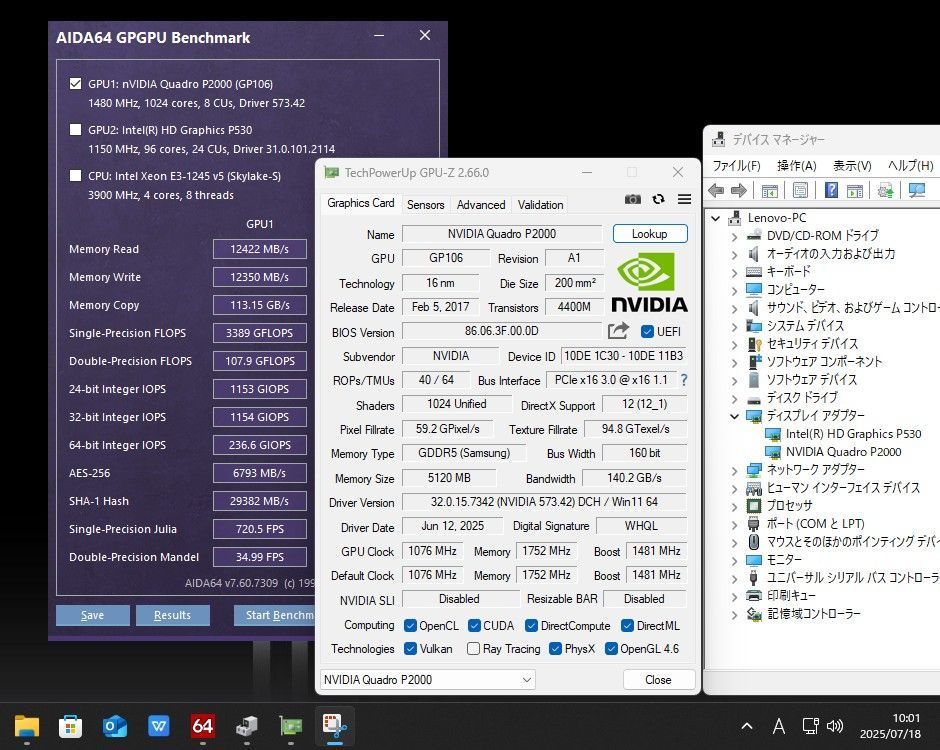Open AIDA64 from the taskbar
The width and height of the screenshot is (940, 750).
(x=203, y=726)
